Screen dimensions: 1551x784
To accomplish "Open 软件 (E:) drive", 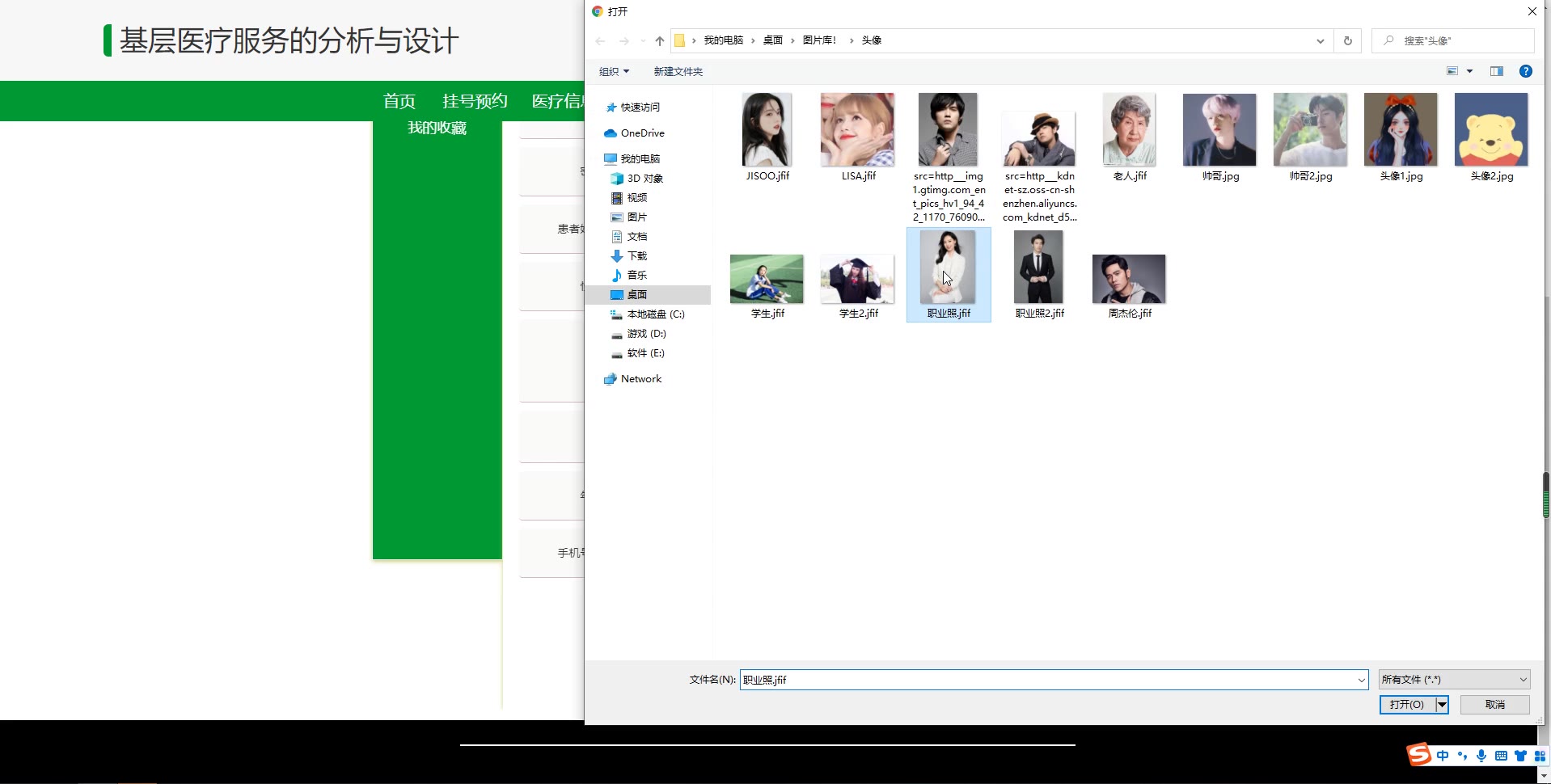I will coord(645,352).
